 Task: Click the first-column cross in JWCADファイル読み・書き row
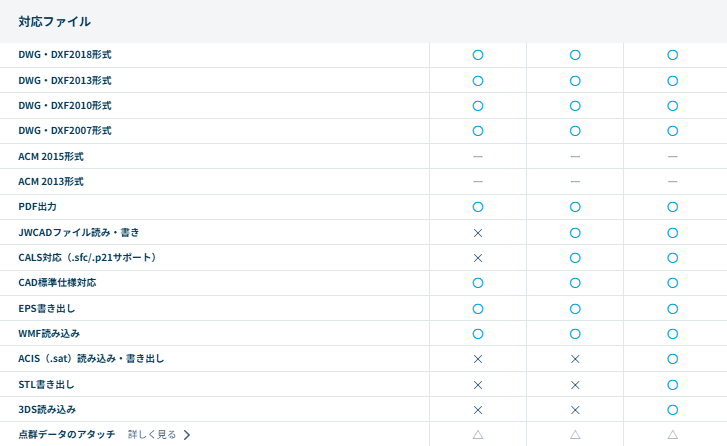[478, 232]
